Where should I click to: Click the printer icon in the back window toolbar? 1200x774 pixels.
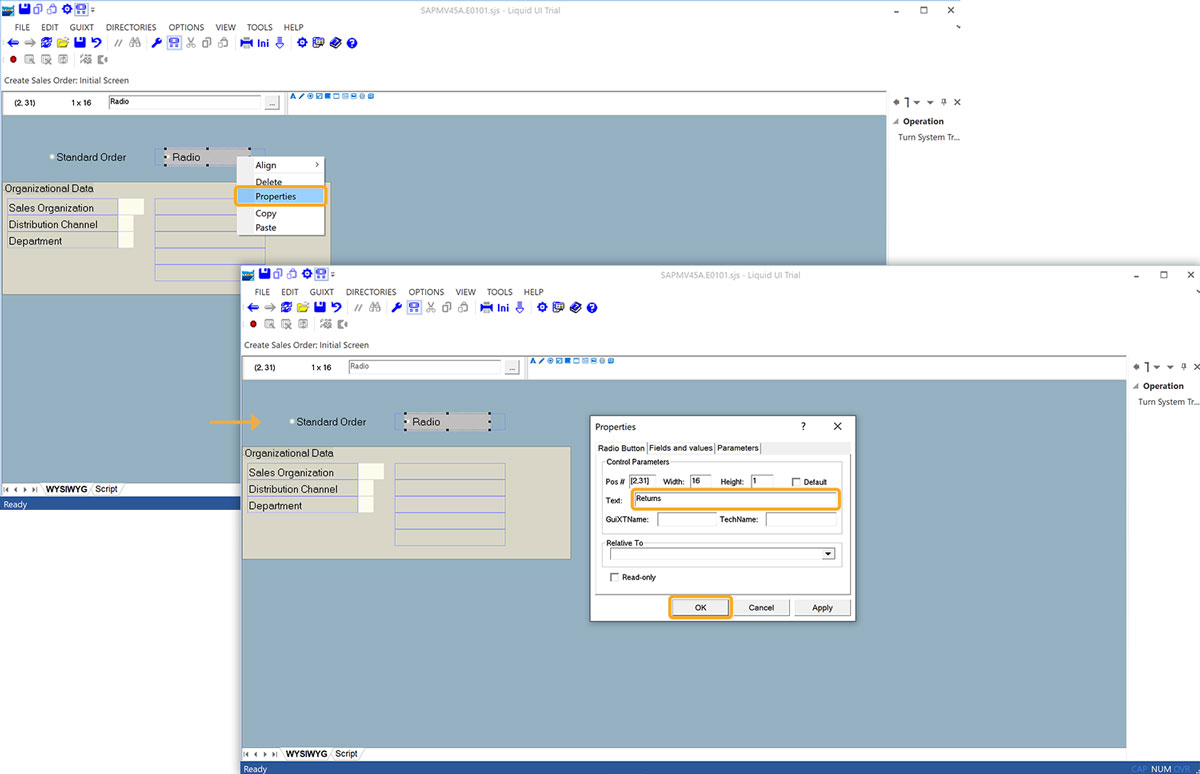pyautogui.click(x=246, y=43)
